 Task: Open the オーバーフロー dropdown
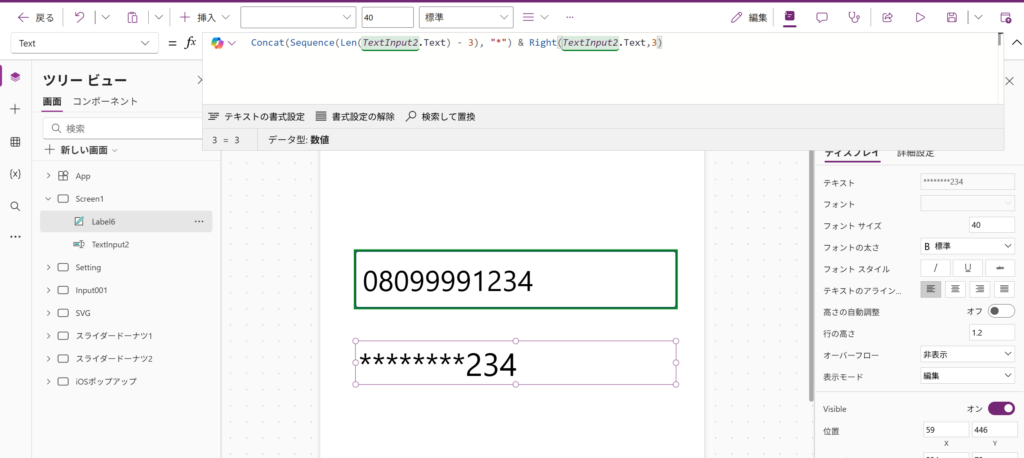point(967,354)
